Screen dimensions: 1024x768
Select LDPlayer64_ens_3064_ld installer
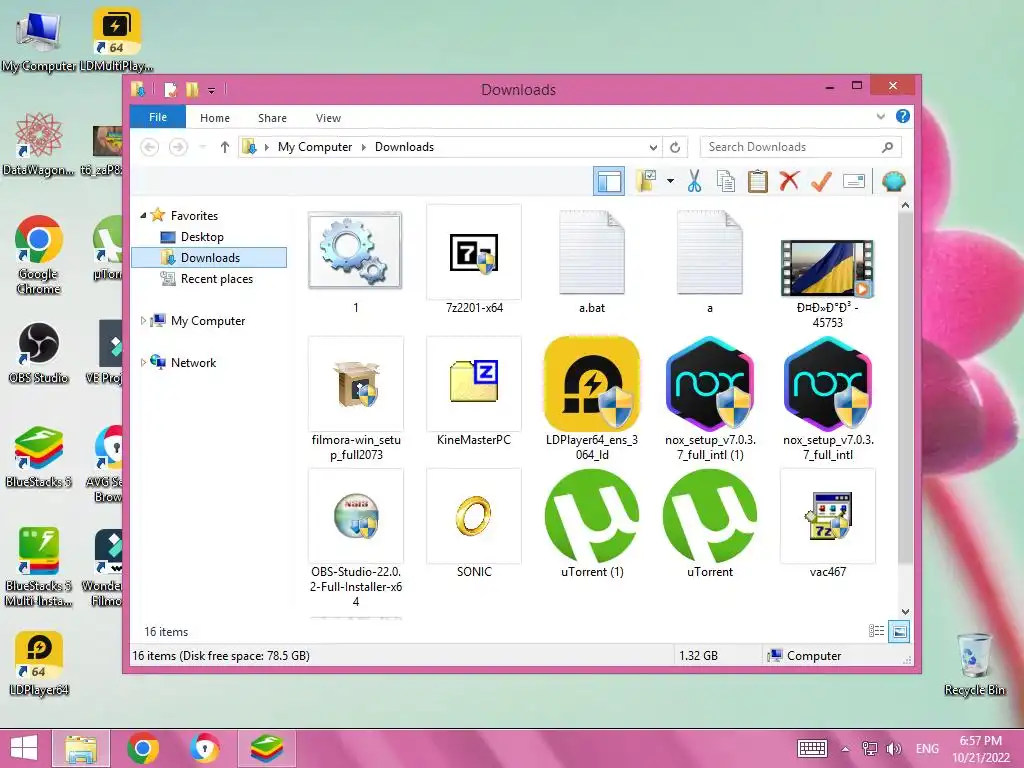click(x=592, y=399)
